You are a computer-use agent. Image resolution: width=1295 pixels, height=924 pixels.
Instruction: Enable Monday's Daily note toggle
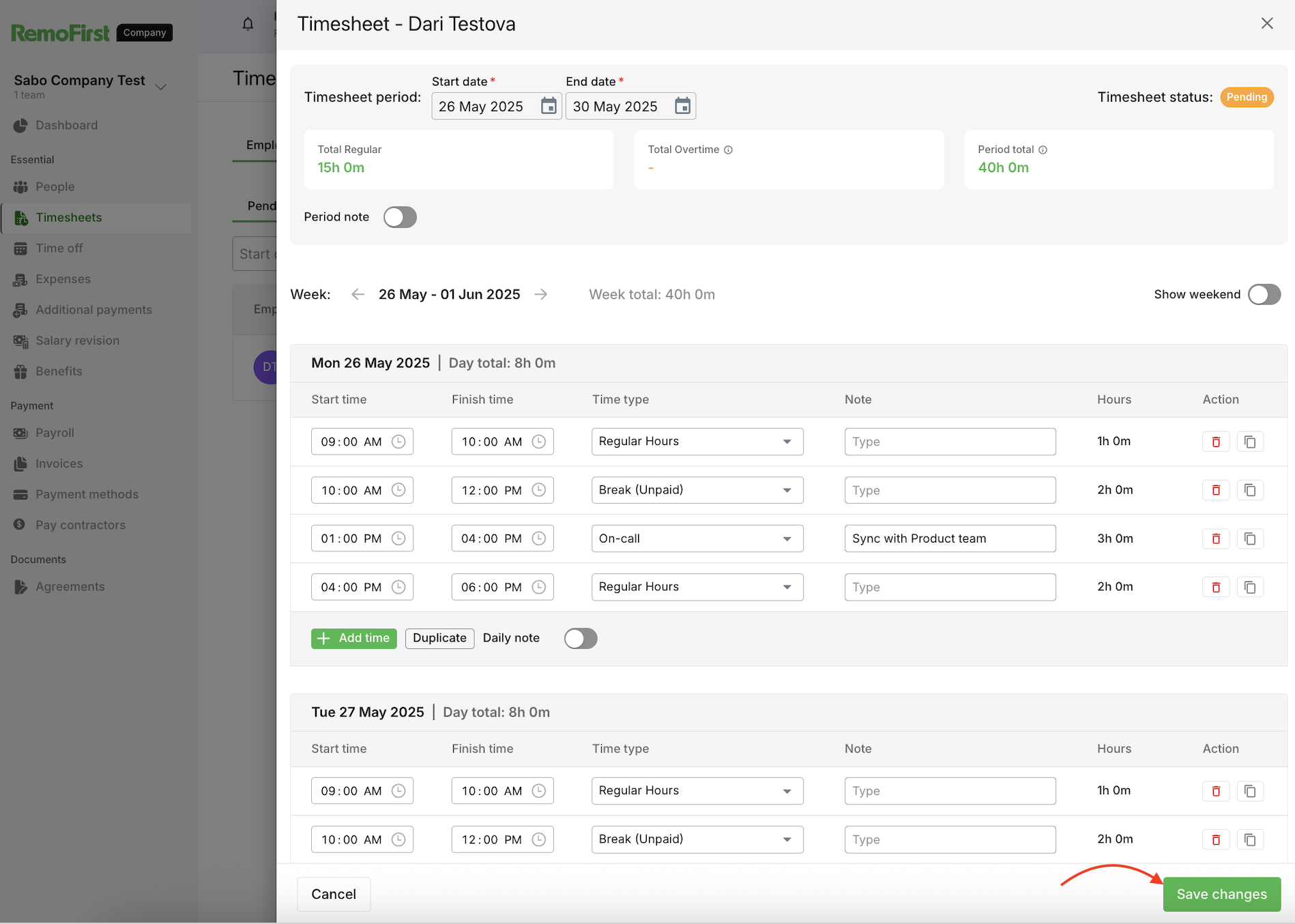[x=580, y=638]
